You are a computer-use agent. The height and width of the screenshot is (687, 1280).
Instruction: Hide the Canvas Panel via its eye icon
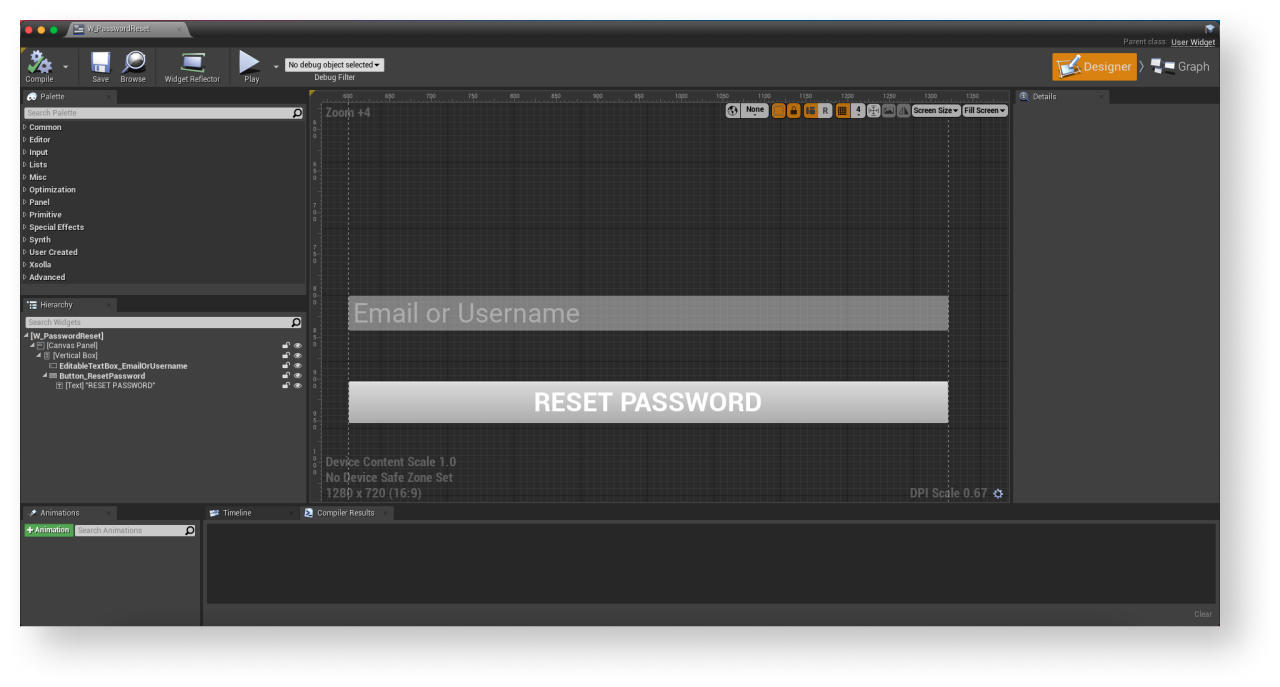[297, 346]
